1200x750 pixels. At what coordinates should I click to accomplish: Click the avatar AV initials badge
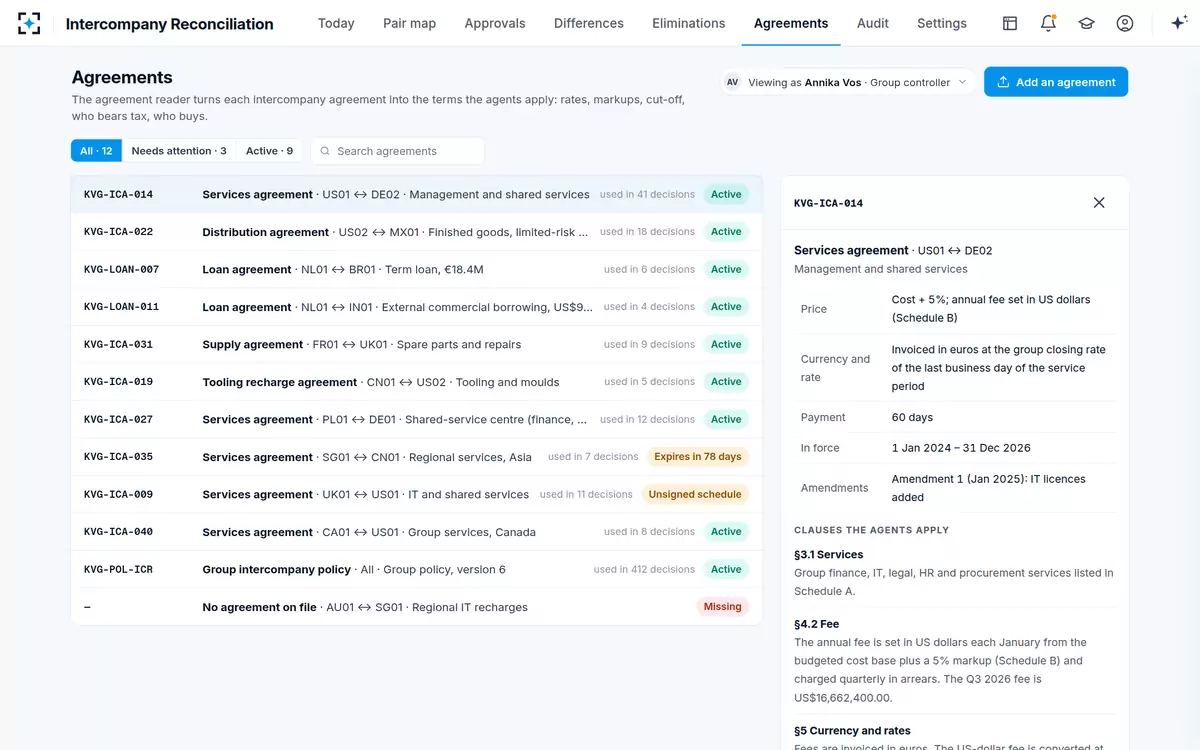coord(733,82)
